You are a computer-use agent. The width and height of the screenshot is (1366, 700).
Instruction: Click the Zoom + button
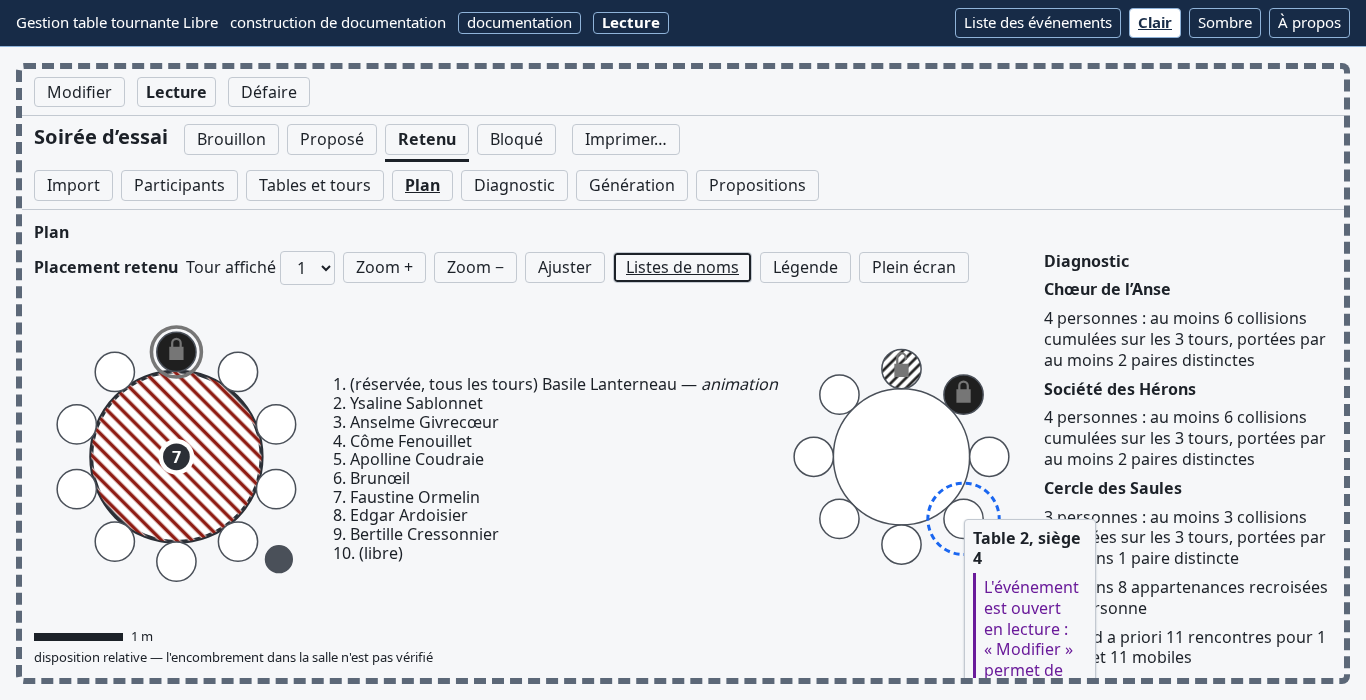click(384, 267)
